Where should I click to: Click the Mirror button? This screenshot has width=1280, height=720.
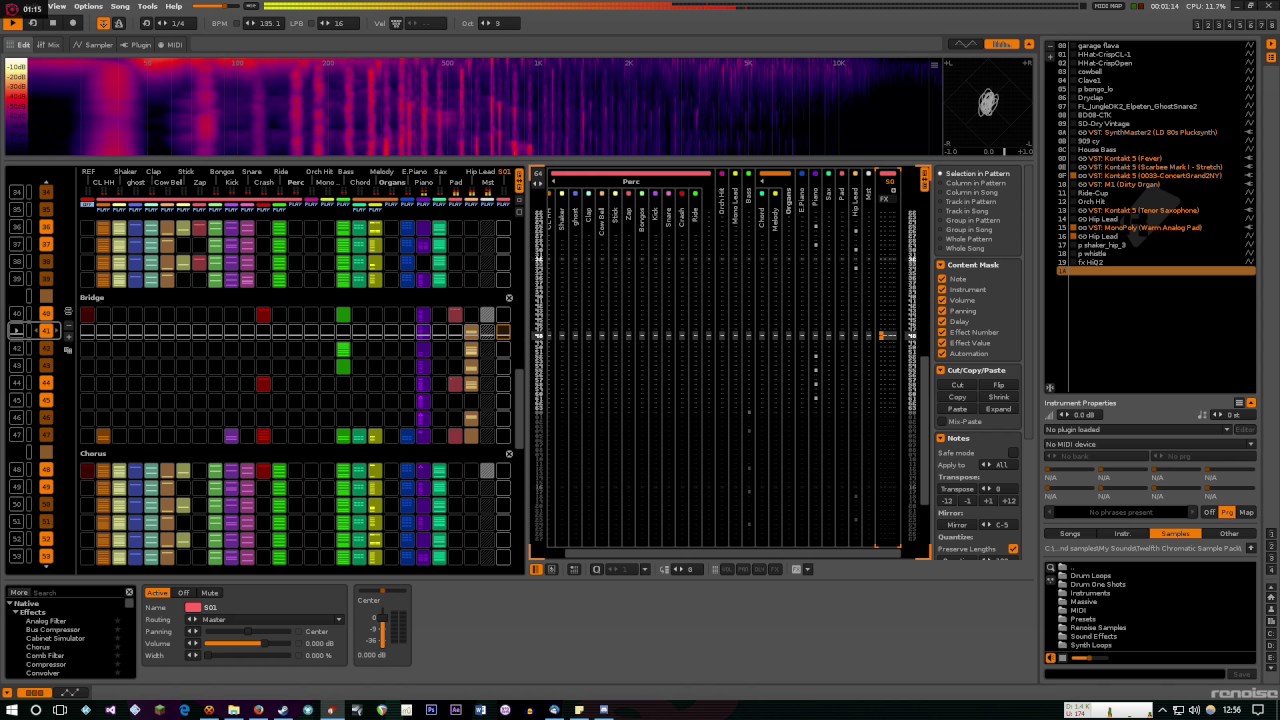[x=957, y=525]
